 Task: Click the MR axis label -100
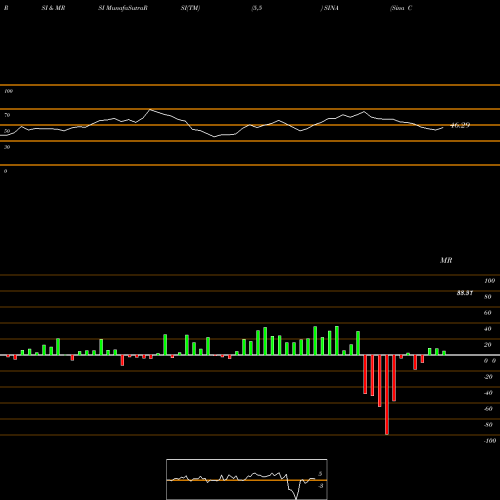490,441
